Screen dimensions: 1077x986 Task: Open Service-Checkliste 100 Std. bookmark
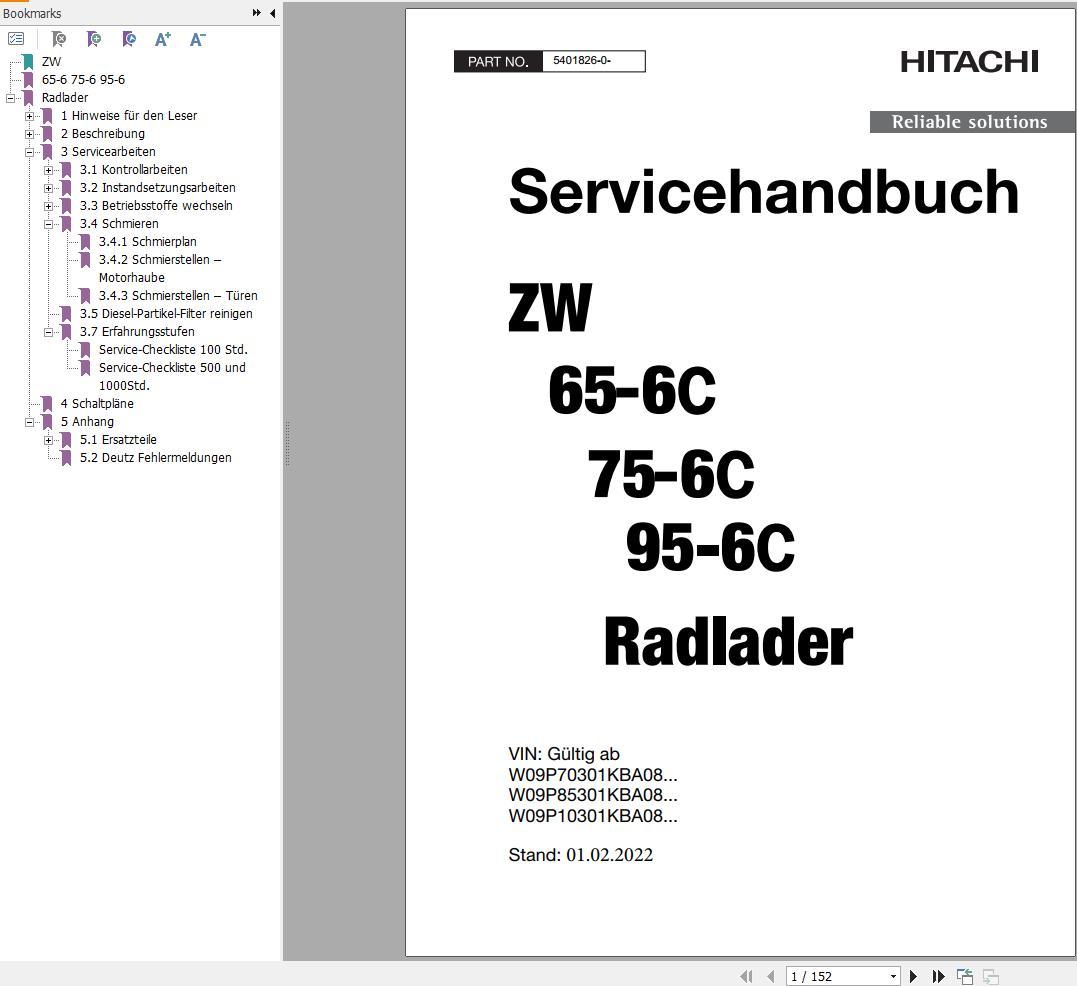173,350
